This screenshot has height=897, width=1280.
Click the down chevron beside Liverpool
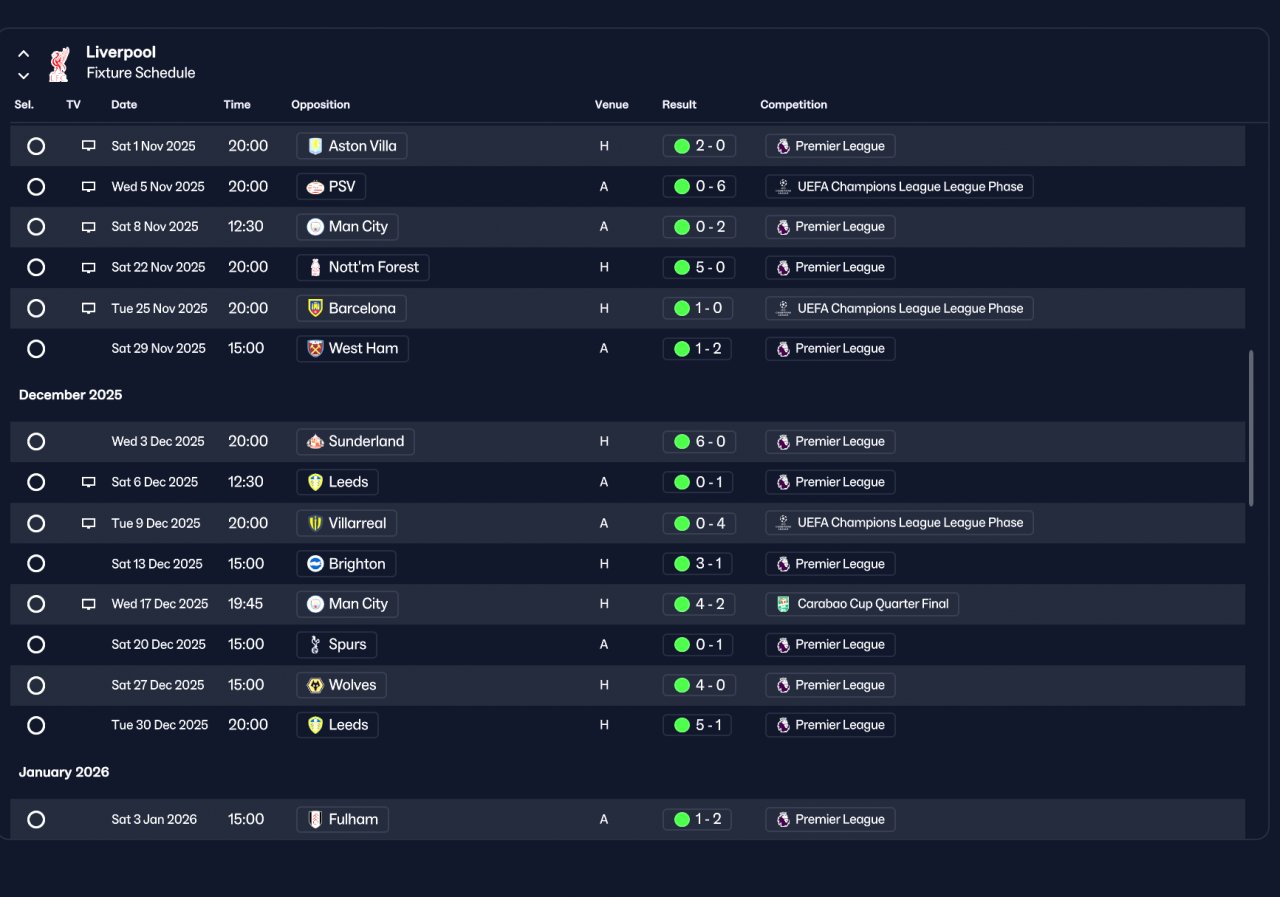point(24,75)
